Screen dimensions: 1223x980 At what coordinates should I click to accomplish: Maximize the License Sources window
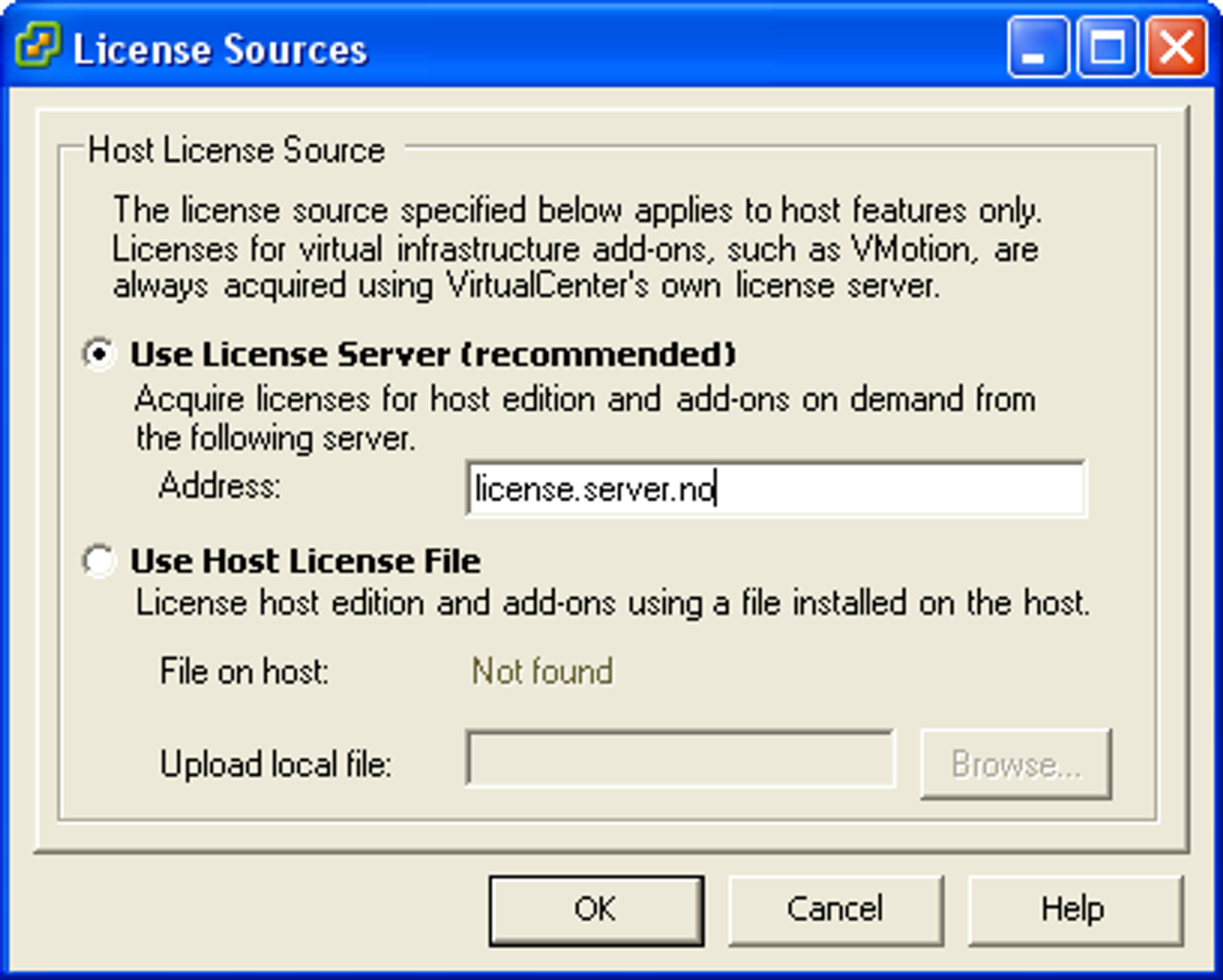click(1107, 47)
